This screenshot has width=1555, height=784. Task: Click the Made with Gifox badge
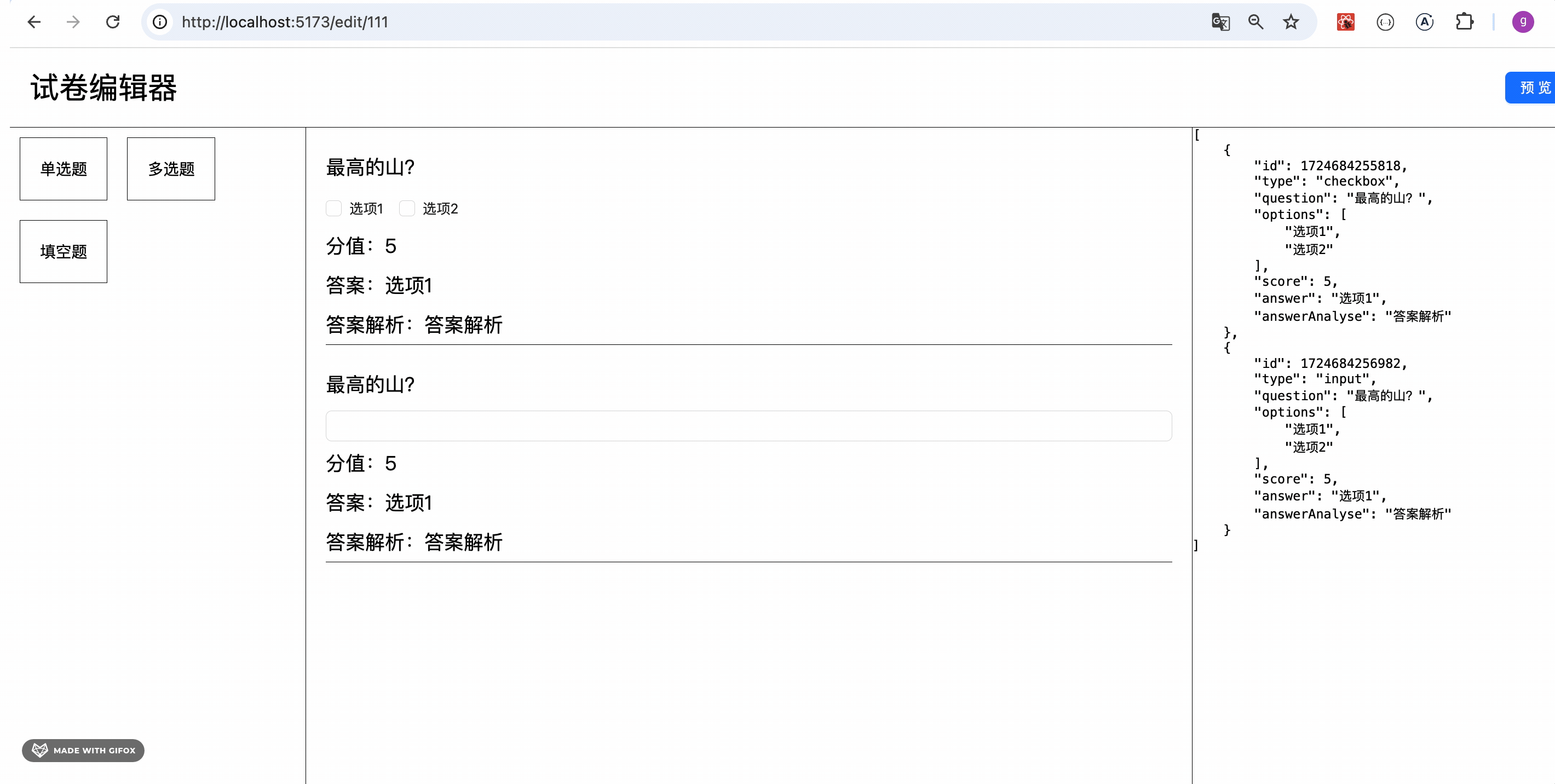tap(83, 750)
